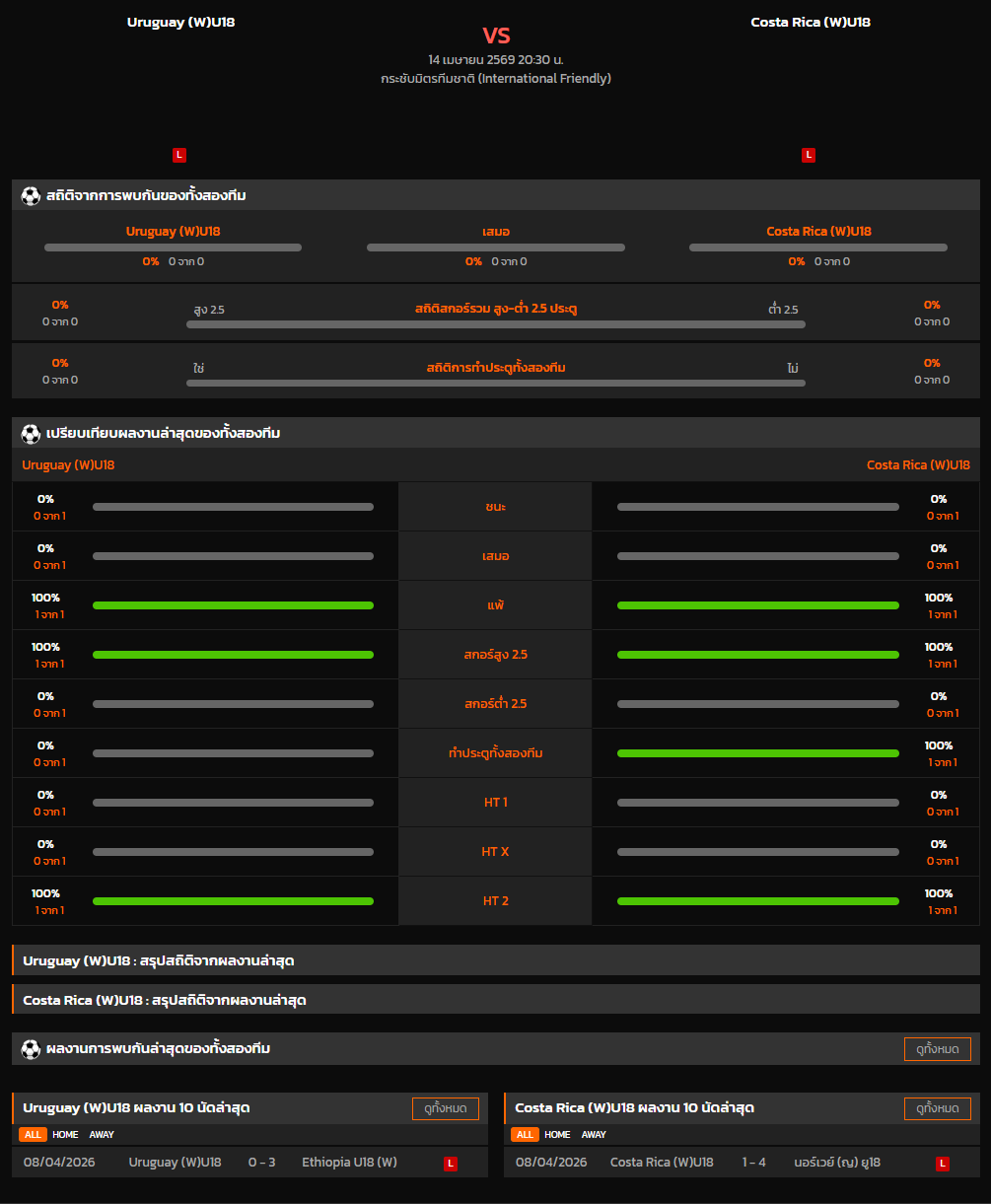Switch to HOME filter for Uruguay matches
Screen dimensions: 991x1204
click(x=65, y=1135)
